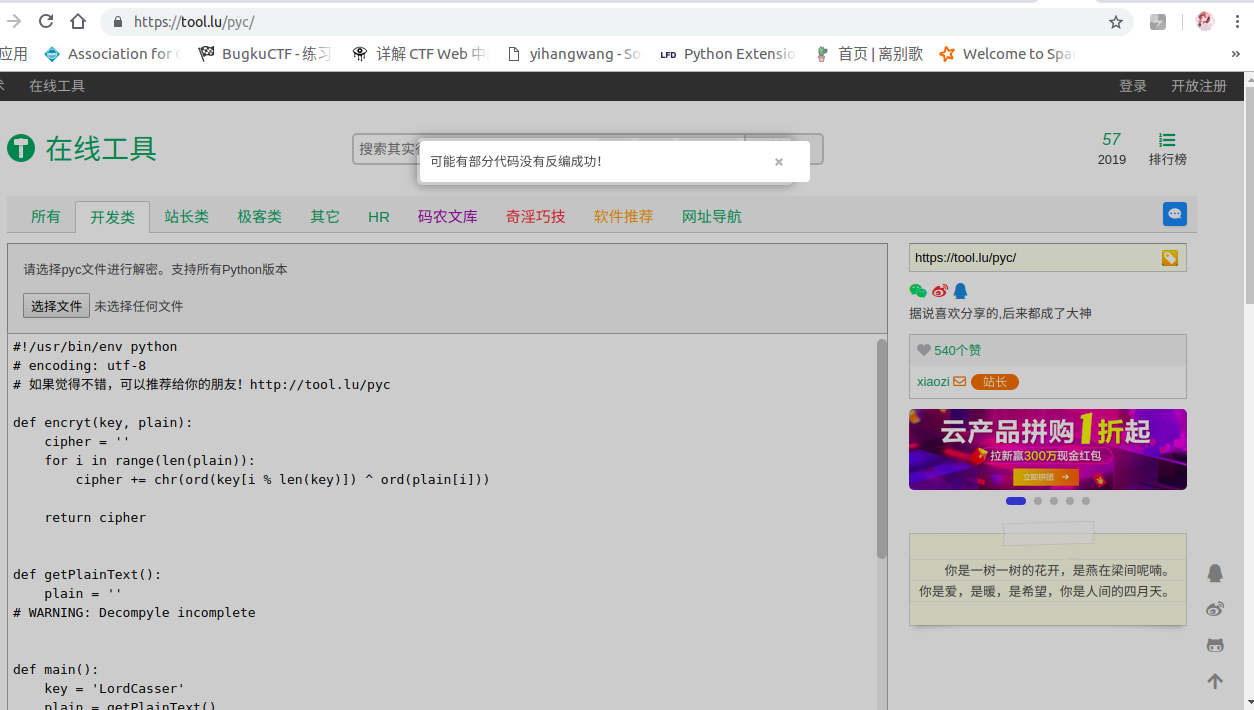1254x710 pixels.
Task: Click the back-to-top arrow icon
Action: pos(1215,681)
